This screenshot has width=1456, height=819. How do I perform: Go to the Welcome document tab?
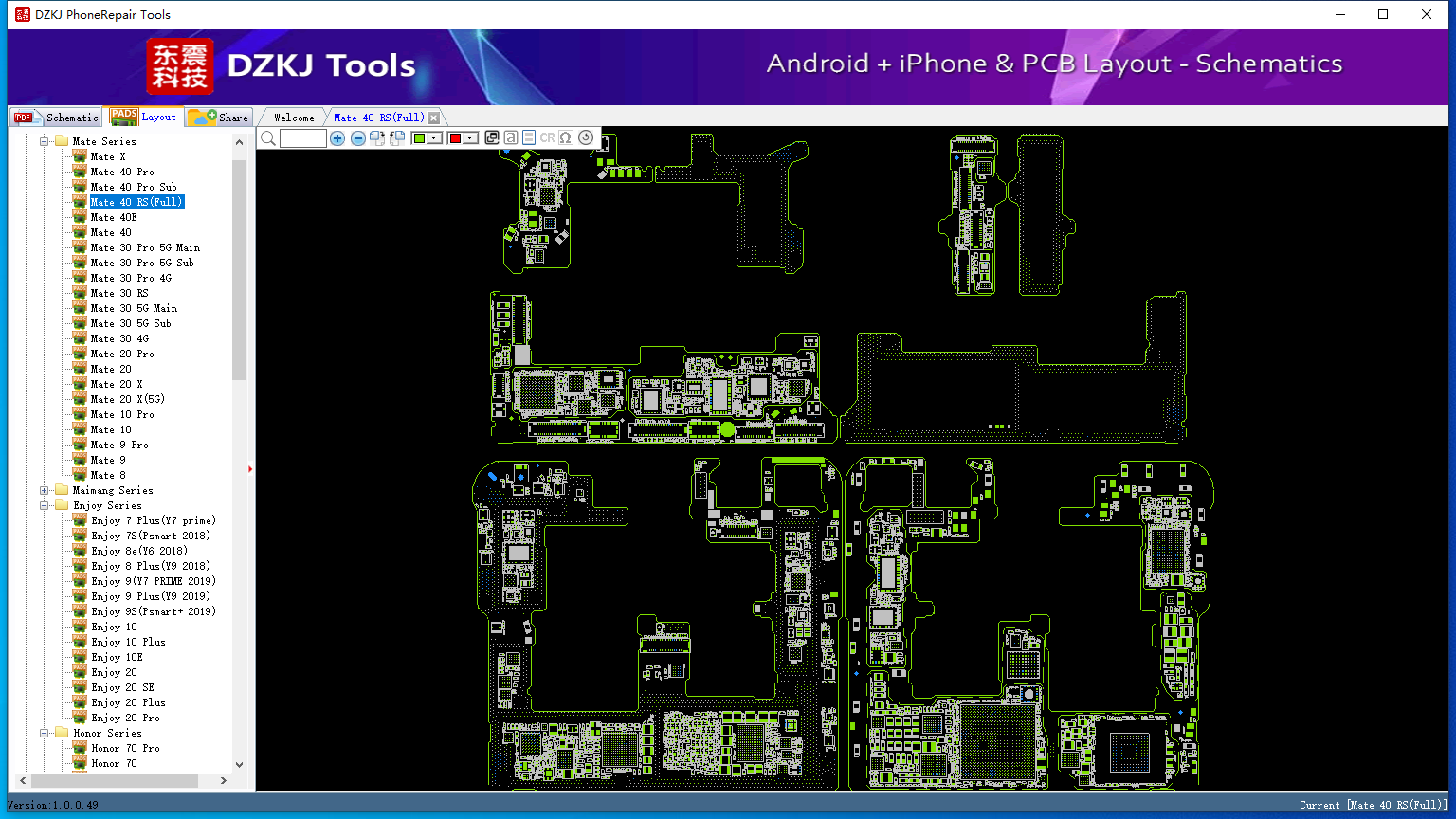[x=294, y=118]
